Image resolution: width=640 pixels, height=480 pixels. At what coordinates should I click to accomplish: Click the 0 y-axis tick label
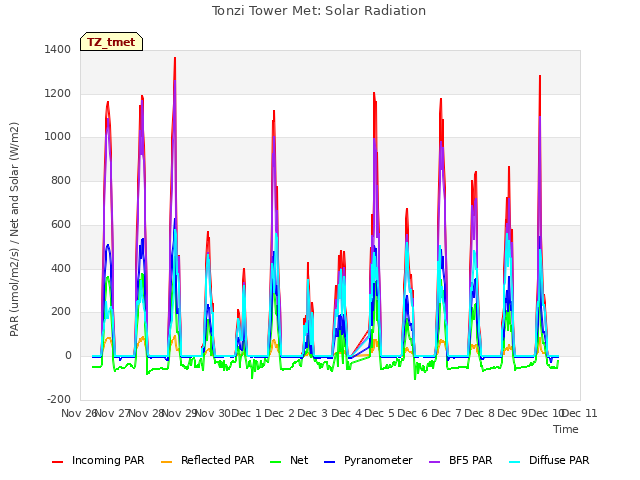pos(68,356)
